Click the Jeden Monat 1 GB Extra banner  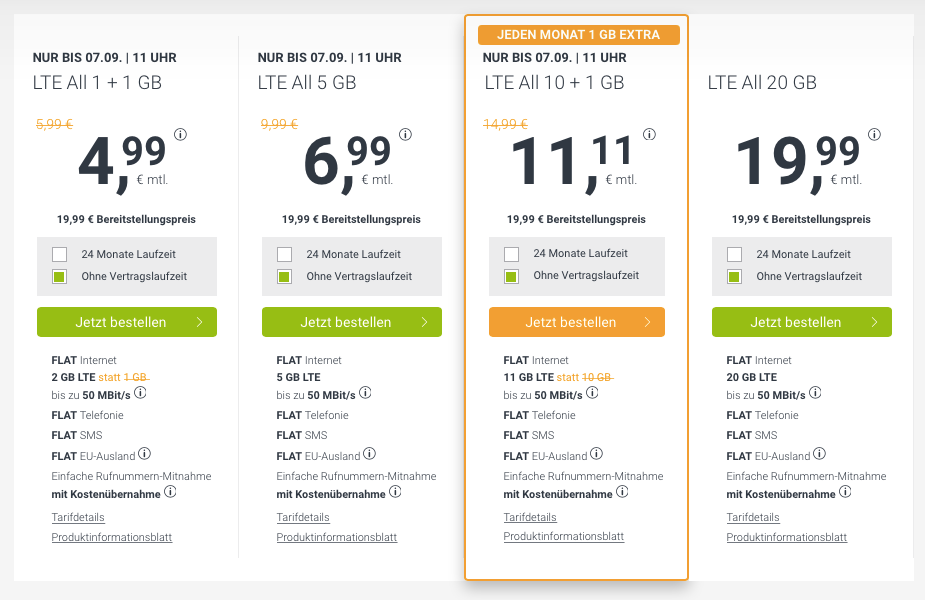click(577, 35)
